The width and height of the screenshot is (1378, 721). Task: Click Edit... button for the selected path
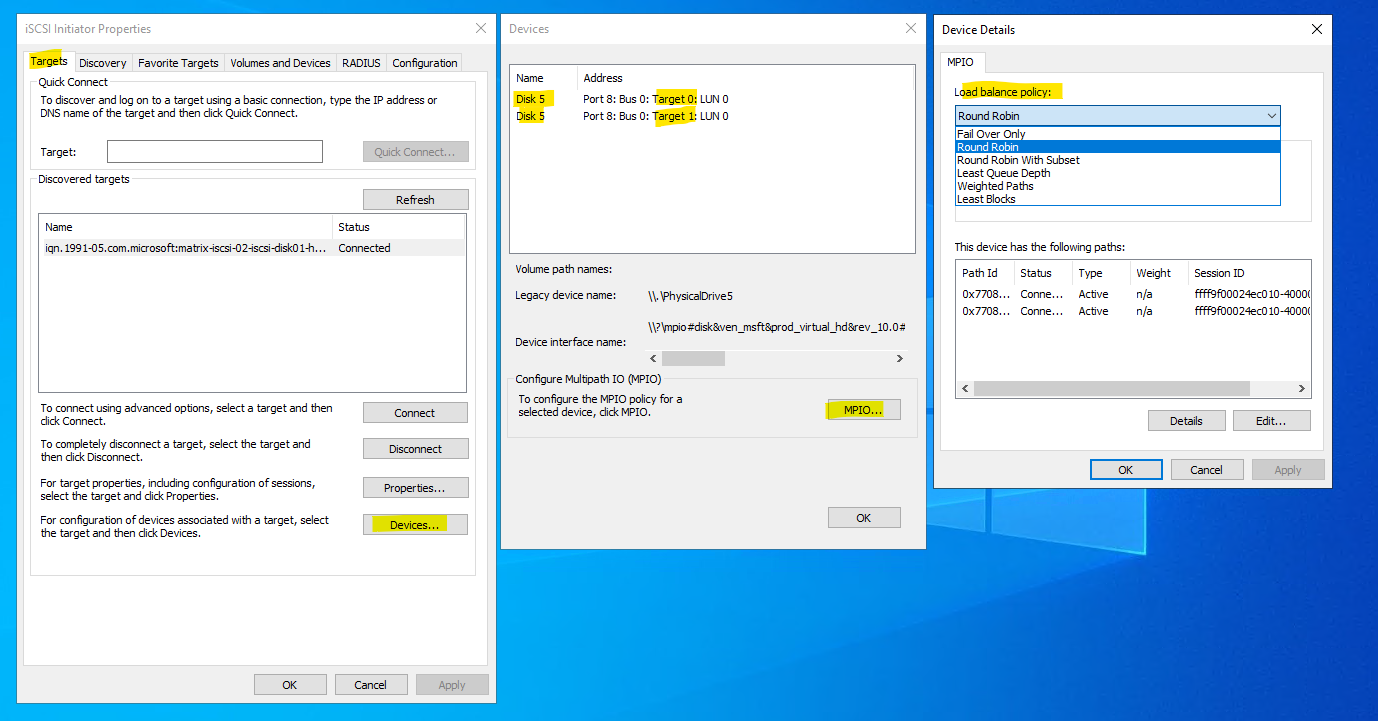1271,421
